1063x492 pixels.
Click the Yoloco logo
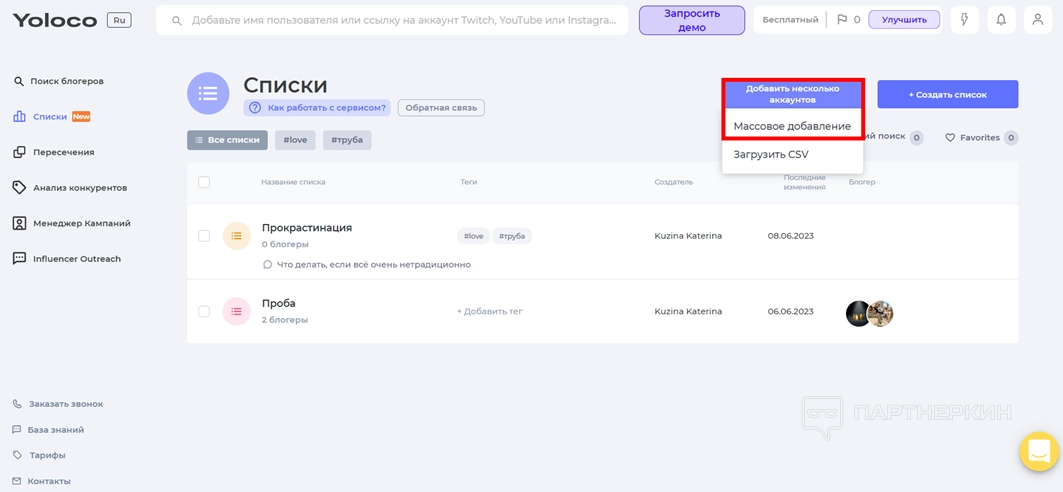[x=55, y=20]
